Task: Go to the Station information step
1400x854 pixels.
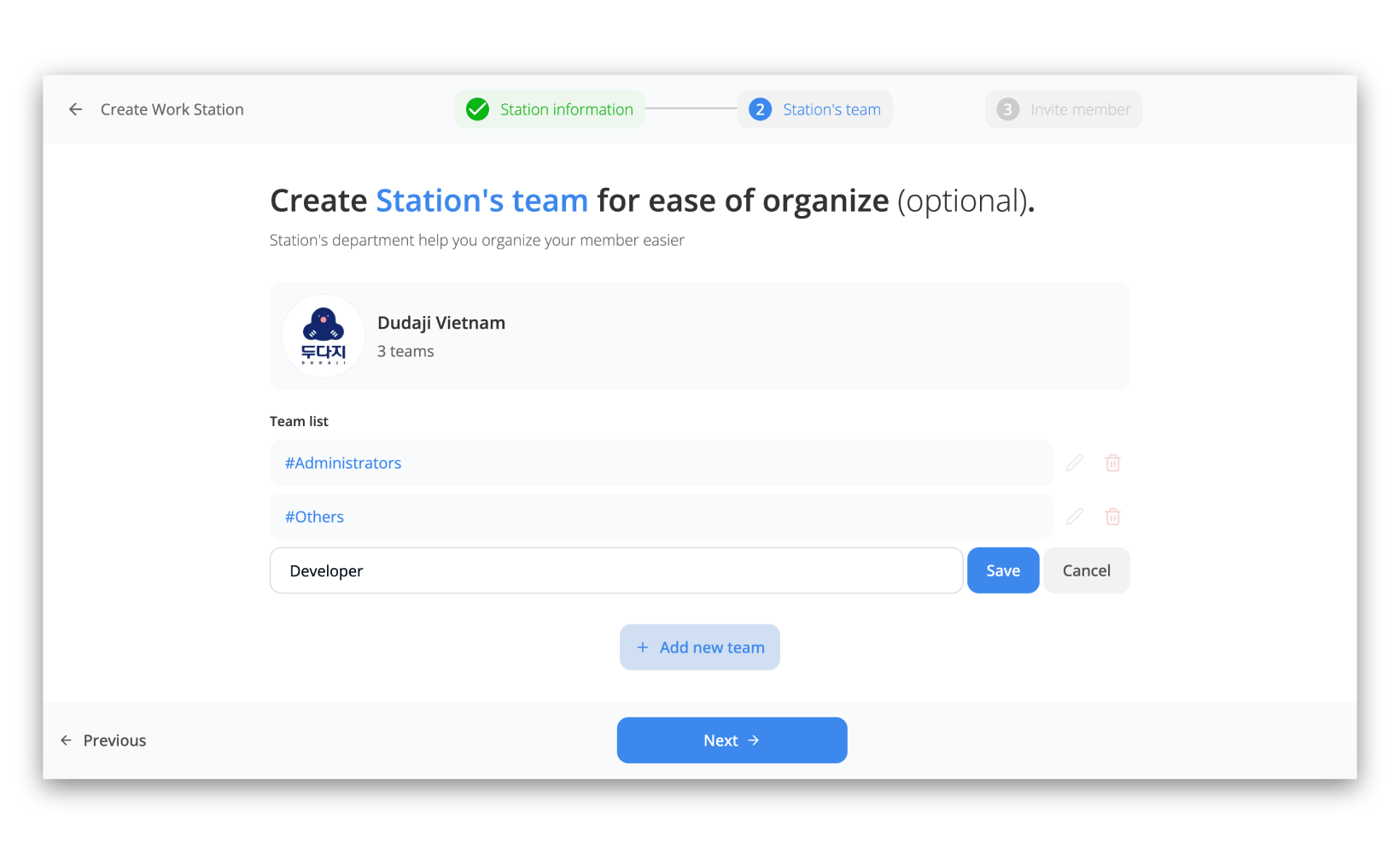Action: click(566, 109)
